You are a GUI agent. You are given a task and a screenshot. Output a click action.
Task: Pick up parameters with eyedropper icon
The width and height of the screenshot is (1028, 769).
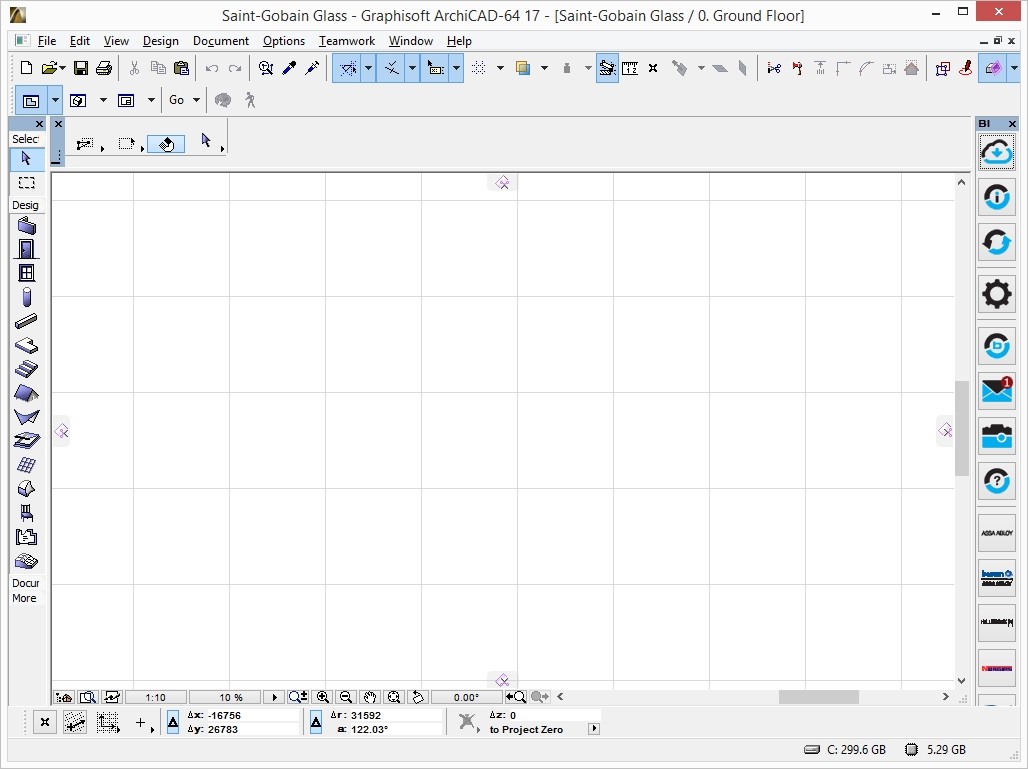[x=289, y=68]
